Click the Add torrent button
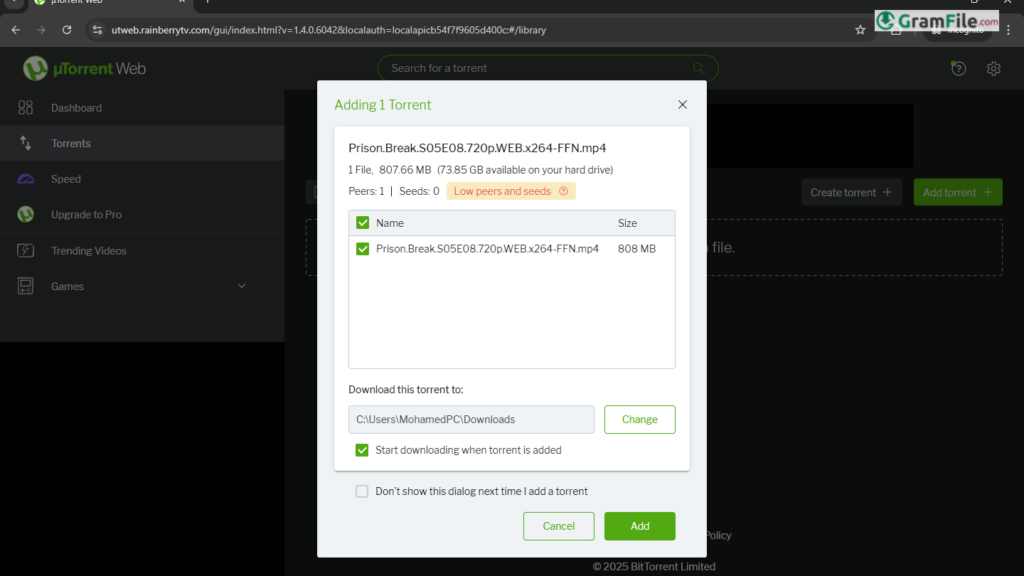The width and height of the screenshot is (1024, 576). 957,192
